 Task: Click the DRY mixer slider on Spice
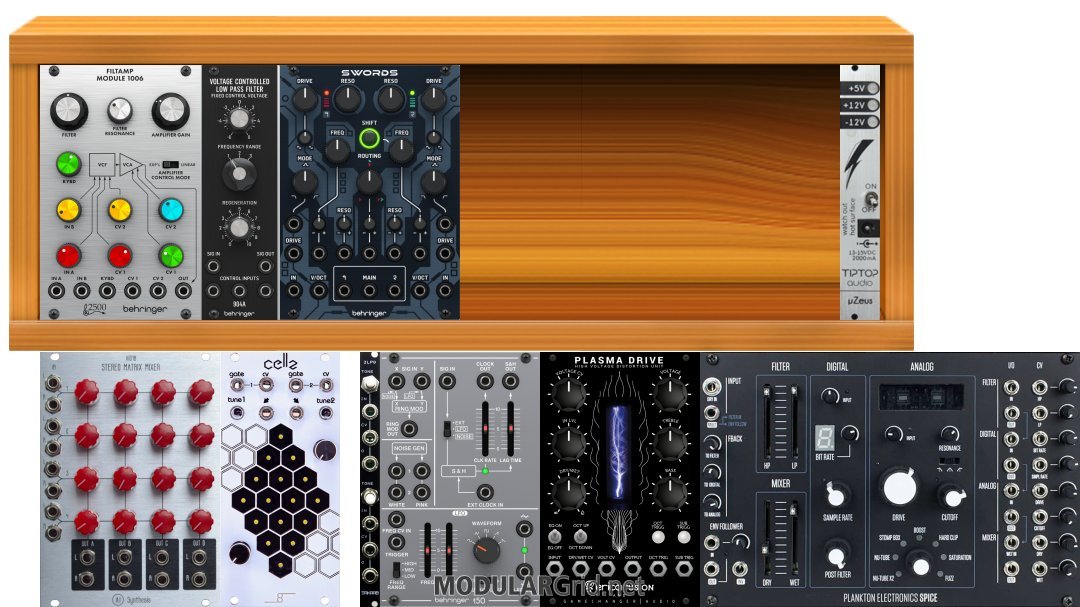(767, 538)
